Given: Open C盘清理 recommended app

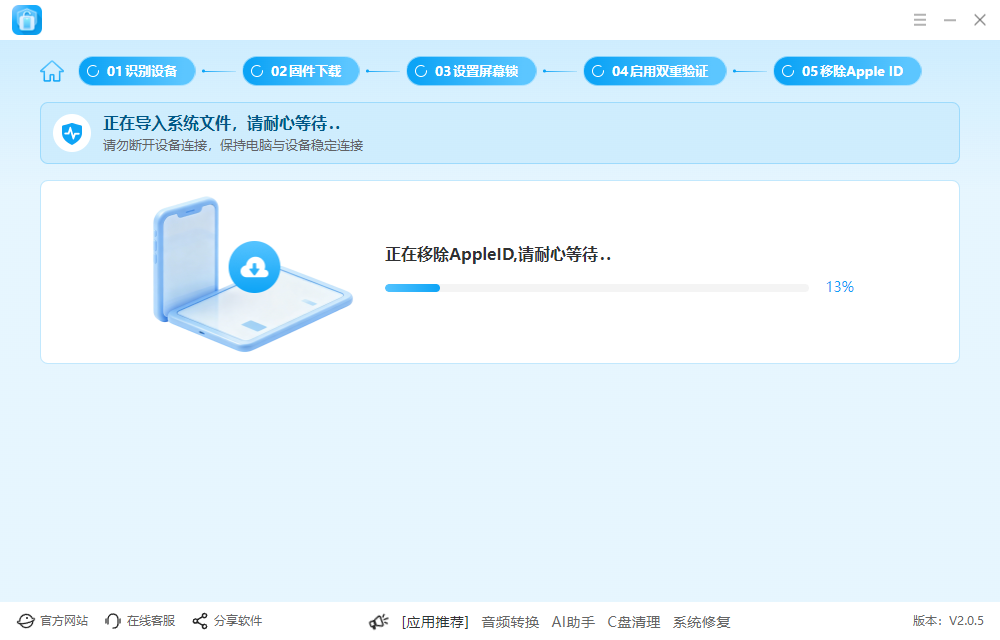Looking at the screenshot, I should [x=633, y=622].
